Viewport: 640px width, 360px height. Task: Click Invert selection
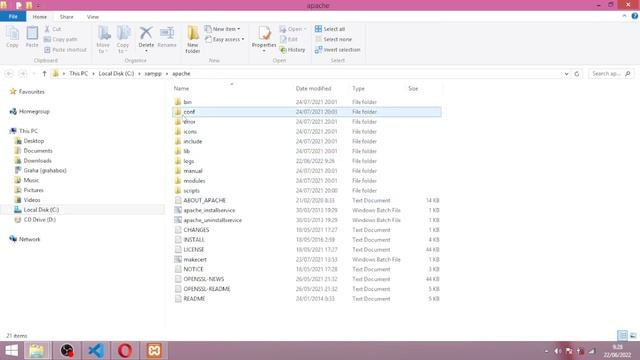pos(338,50)
